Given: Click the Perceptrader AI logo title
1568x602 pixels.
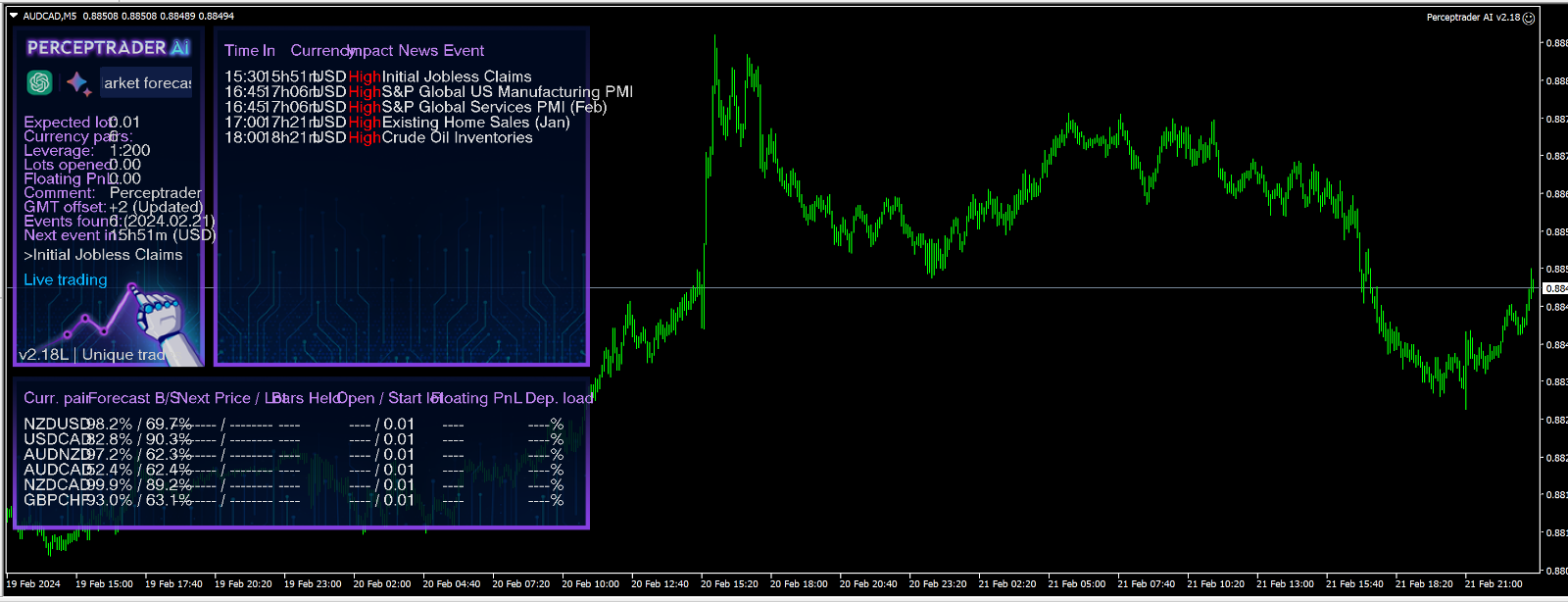Looking at the screenshot, I should pyautogui.click(x=108, y=48).
